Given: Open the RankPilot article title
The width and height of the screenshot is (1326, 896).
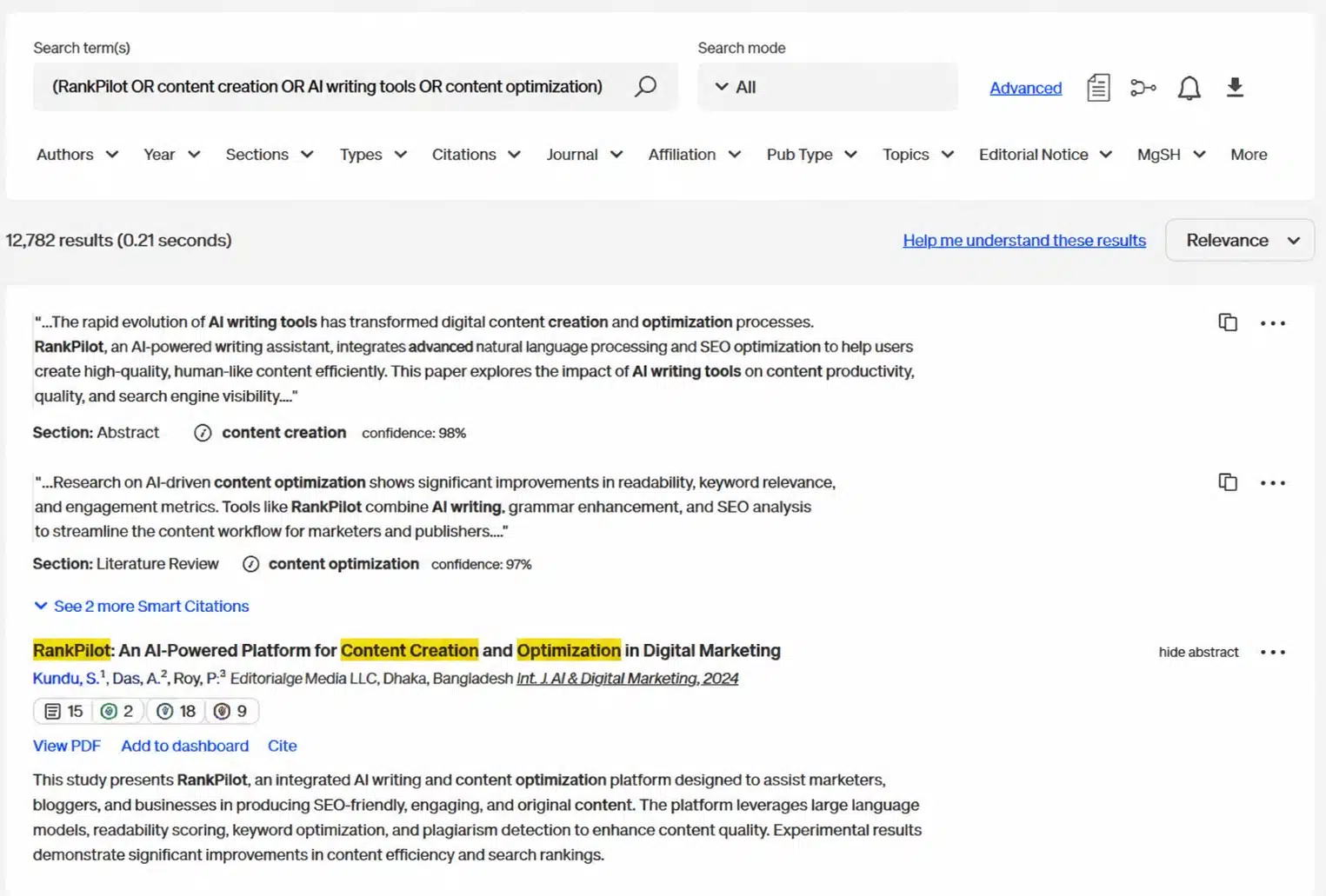Looking at the screenshot, I should [407, 650].
